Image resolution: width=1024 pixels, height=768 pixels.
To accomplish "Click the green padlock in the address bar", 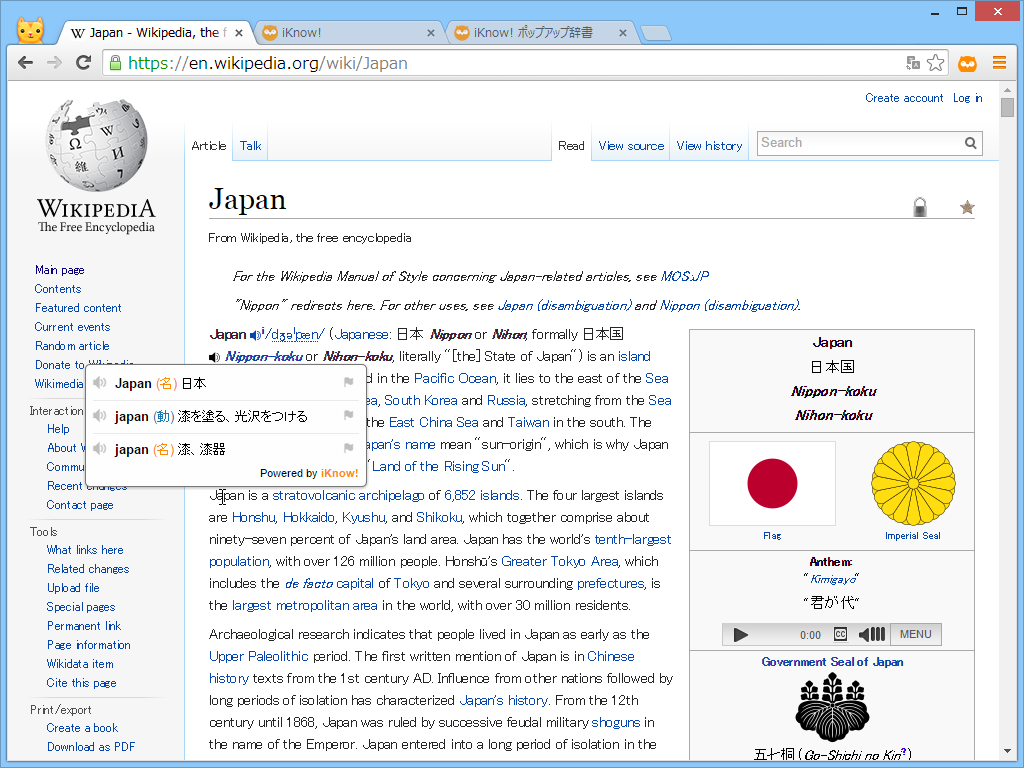I will pyautogui.click(x=116, y=63).
